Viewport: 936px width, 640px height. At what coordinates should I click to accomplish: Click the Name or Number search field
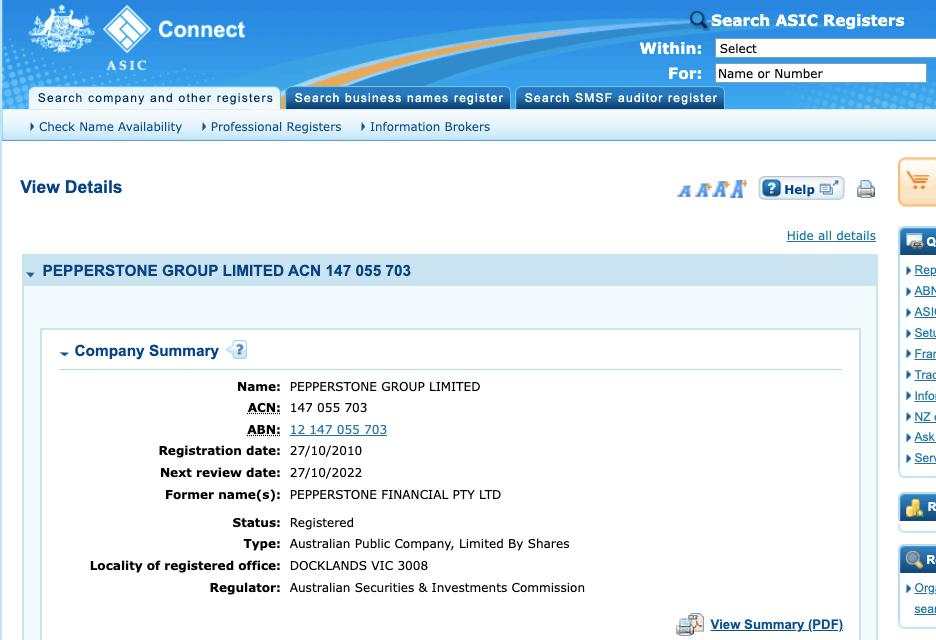pos(821,73)
